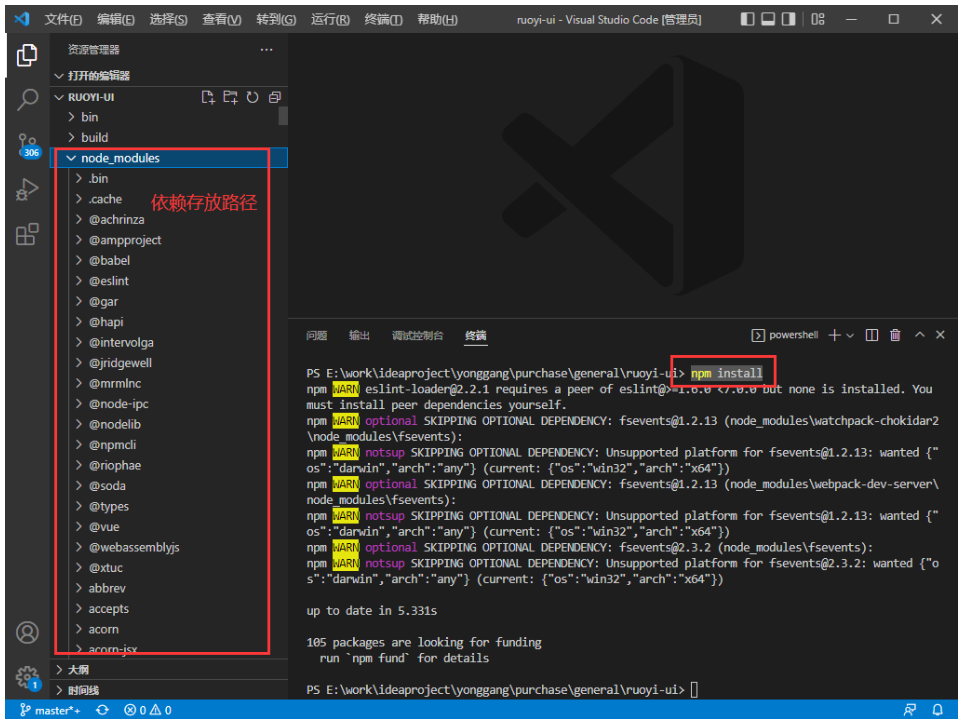The image size is (962, 719).
Task: Toggle primary sidebar layout icon
Action: (747, 19)
